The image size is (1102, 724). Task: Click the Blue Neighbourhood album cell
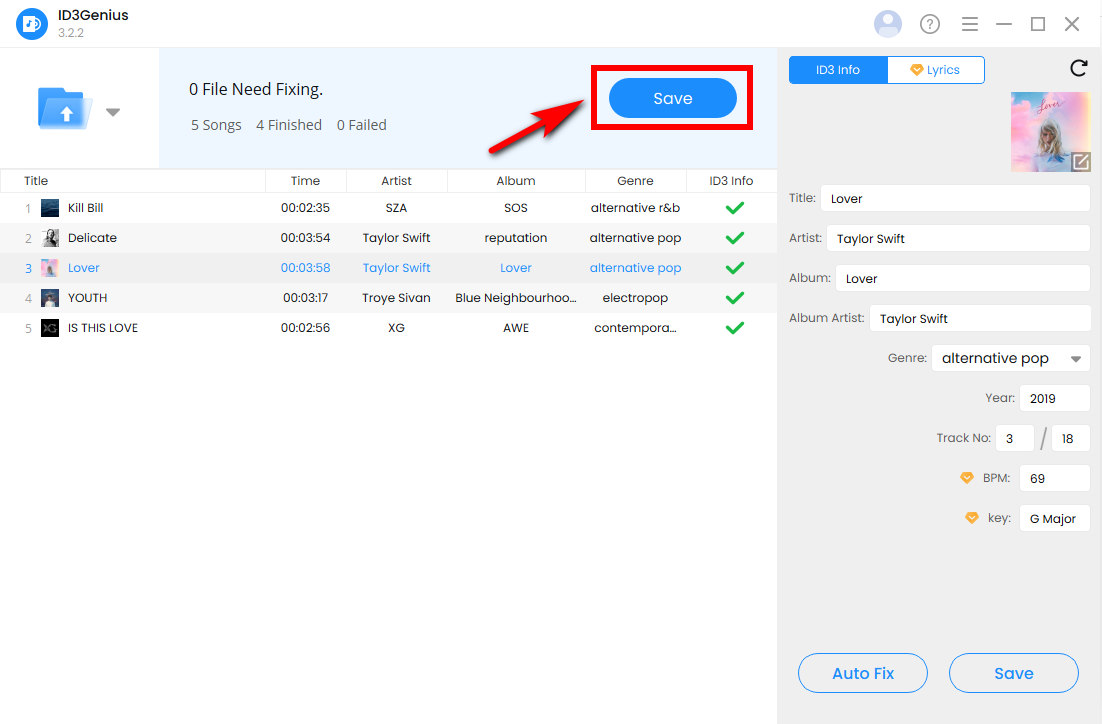pyautogui.click(x=516, y=298)
